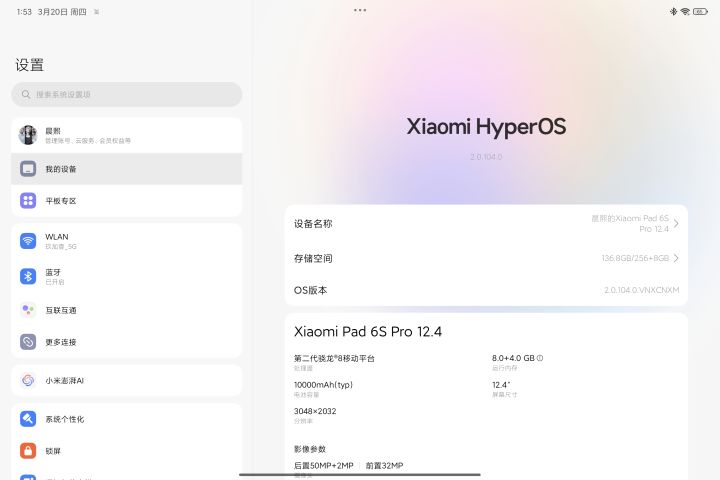720x480 pixels.
Task: Tap the 影像参数 camera section label
Action: [309, 449]
